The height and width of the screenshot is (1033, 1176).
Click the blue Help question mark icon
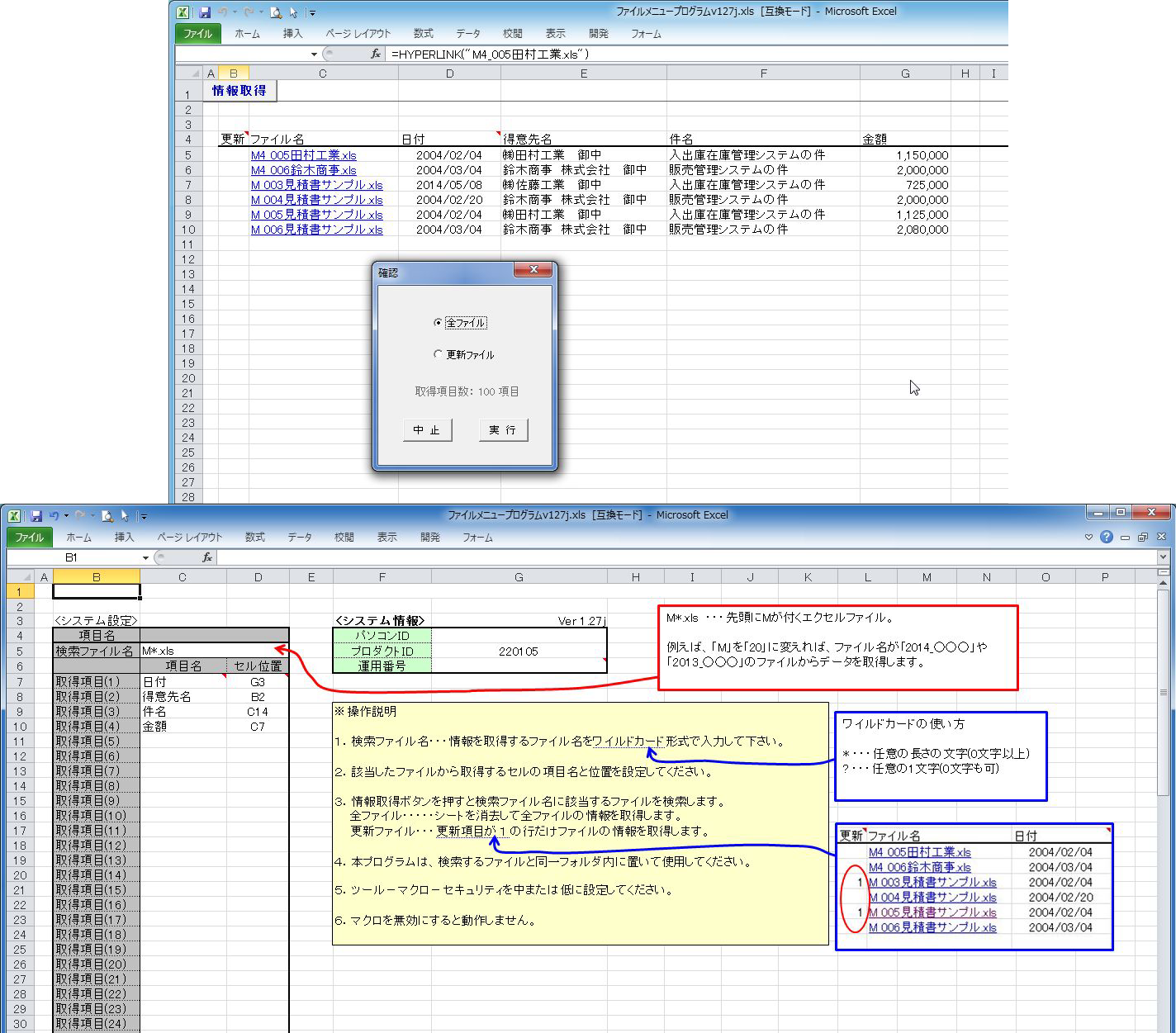point(1107,538)
